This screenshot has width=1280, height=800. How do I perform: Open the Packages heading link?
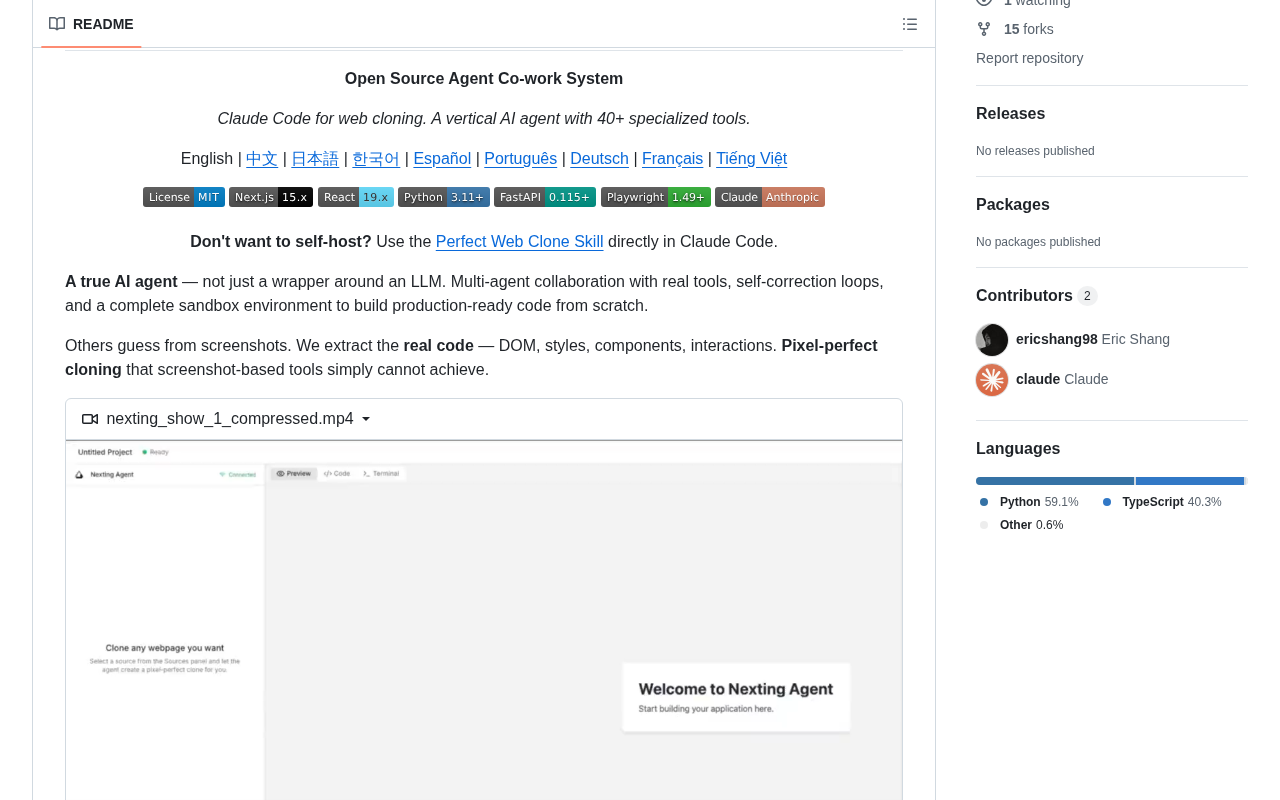point(1013,205)
